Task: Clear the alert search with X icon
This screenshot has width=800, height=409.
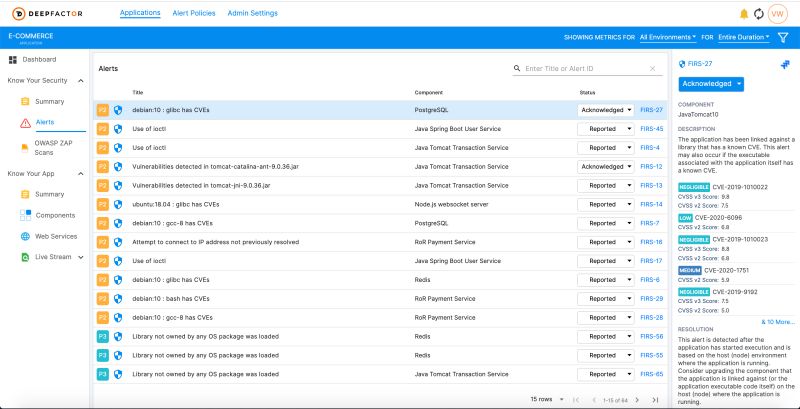Action: point(652,68)
